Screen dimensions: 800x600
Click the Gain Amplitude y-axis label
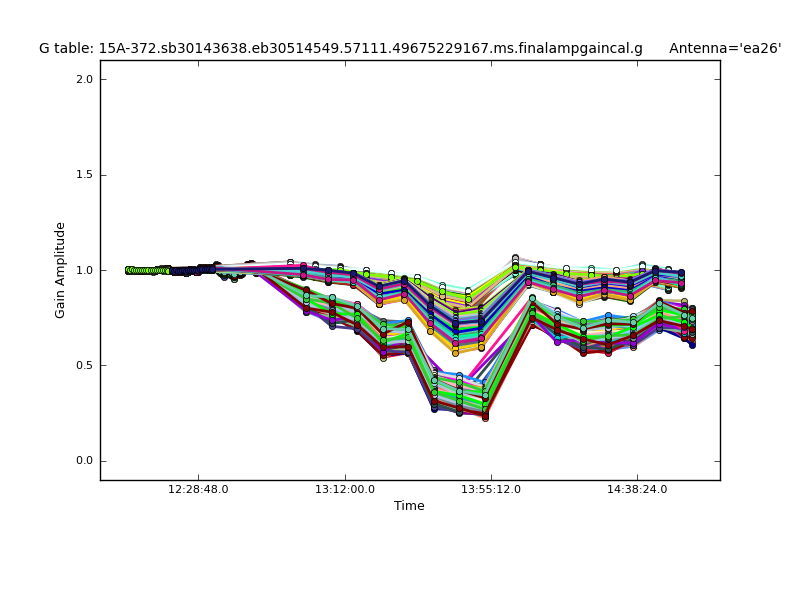(61, 270)
